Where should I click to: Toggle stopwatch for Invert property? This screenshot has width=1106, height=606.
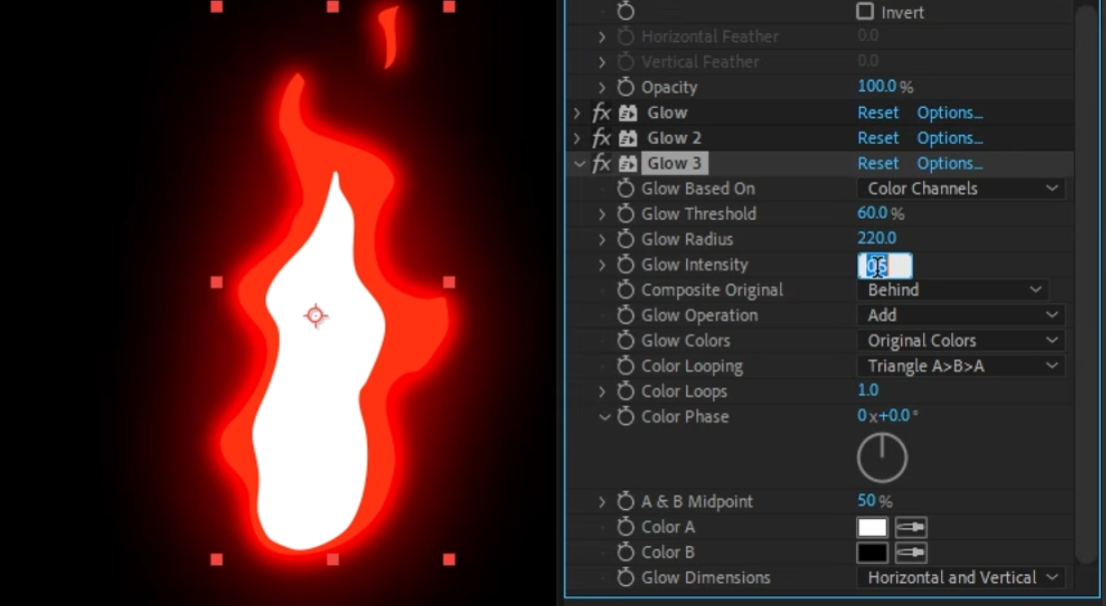[626, 11]
